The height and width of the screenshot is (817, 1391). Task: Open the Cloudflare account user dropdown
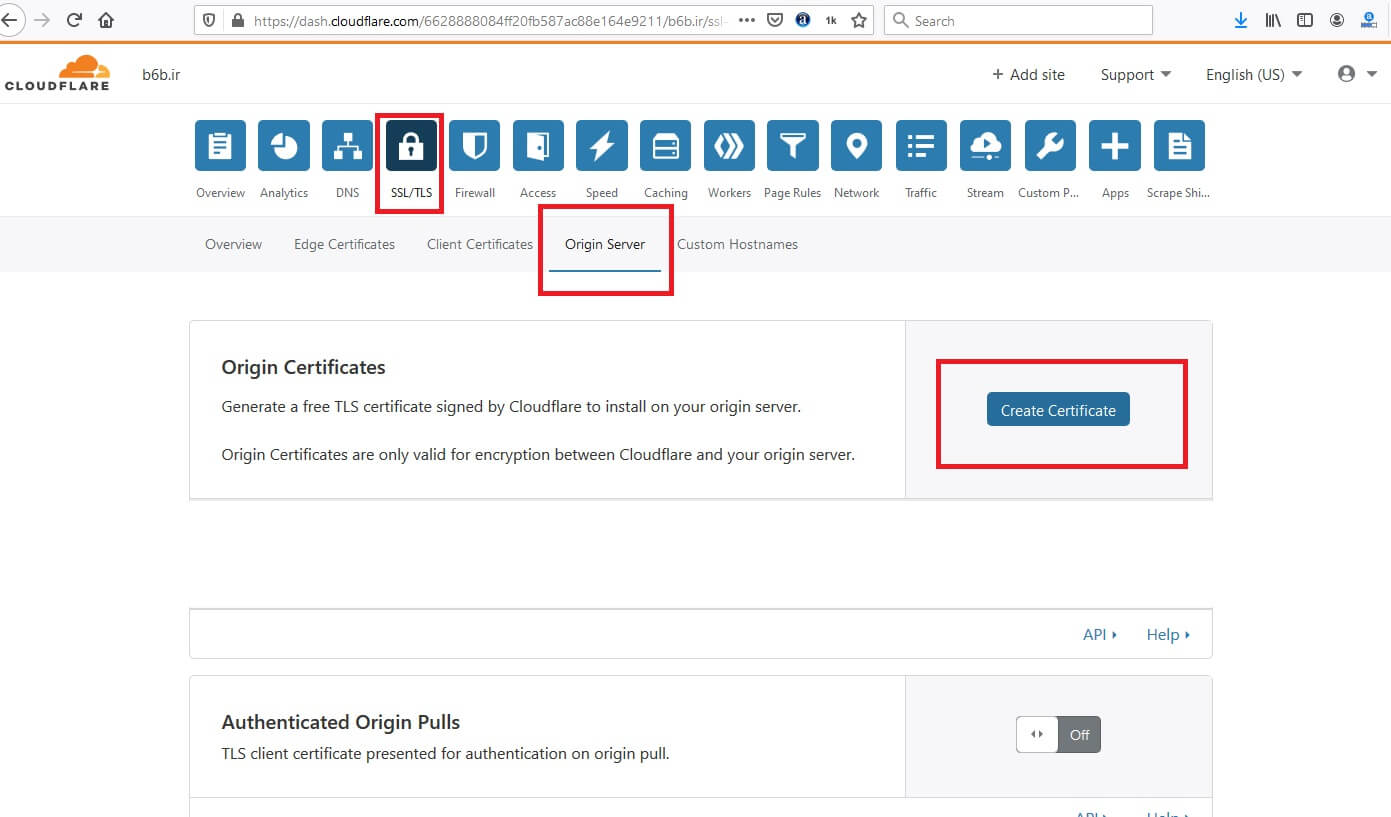[1358, 74]
